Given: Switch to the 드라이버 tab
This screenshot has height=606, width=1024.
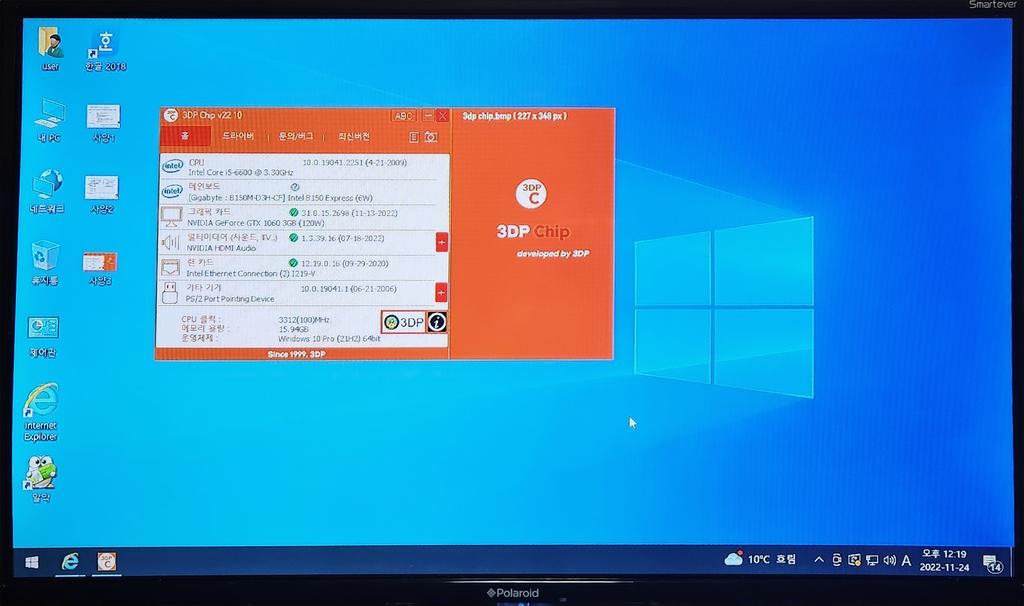Looking at the screenshot, I should click(x=238, y=136).
